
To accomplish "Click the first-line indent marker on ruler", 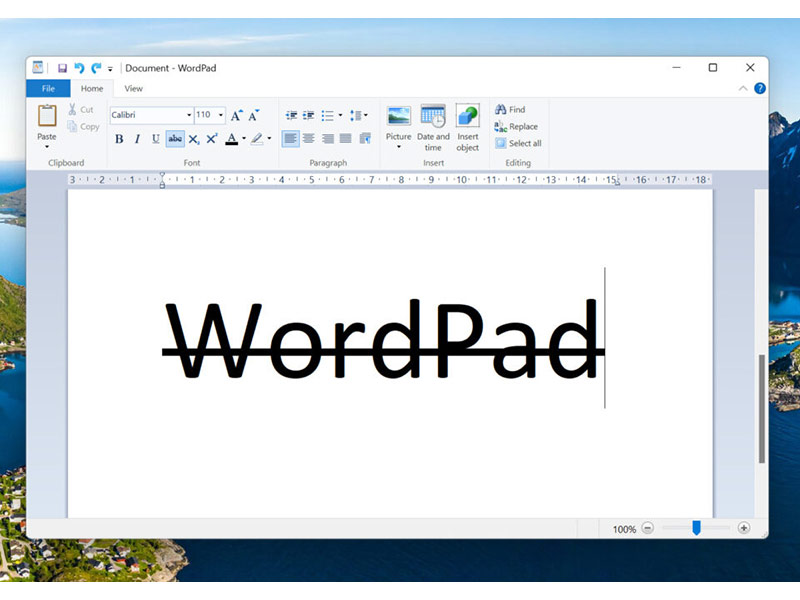I will [162, 175].
